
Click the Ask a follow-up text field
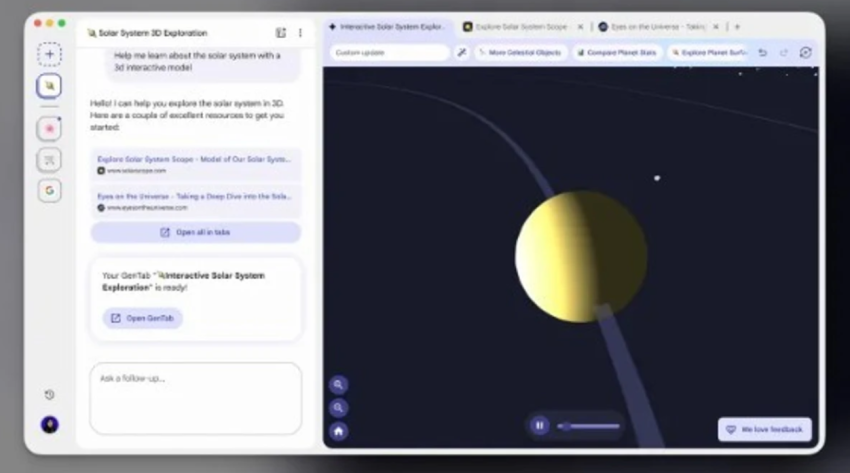[x=195, y=397]
